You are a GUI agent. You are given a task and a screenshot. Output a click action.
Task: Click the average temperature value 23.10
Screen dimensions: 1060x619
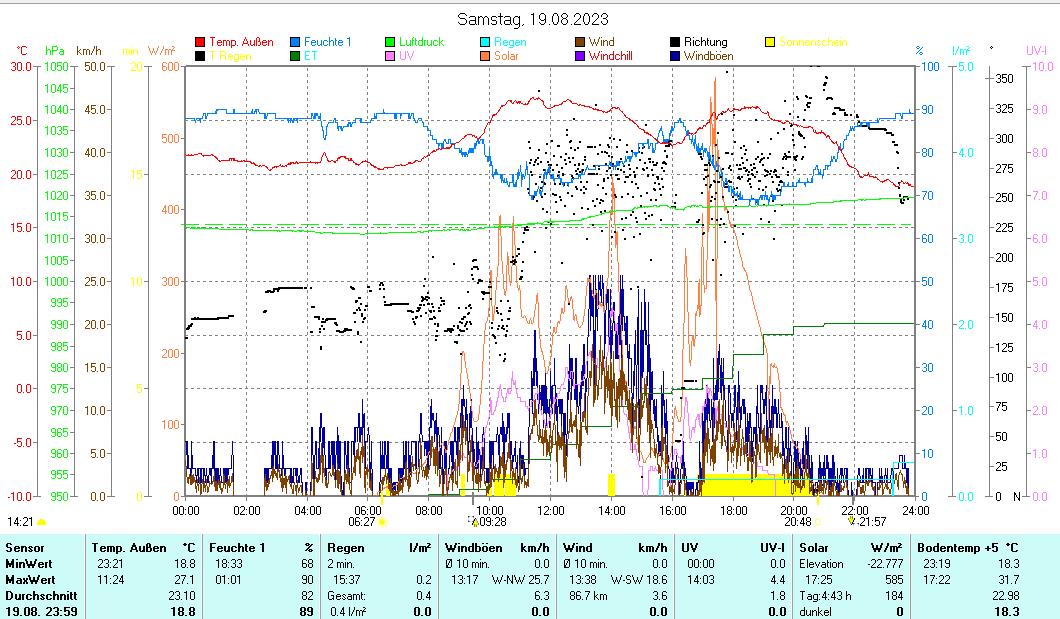click(x=181, y=596)
